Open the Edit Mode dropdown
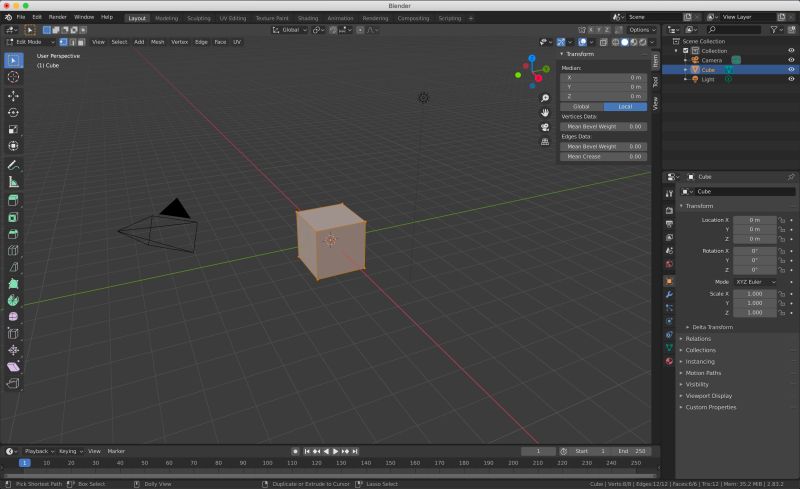This screenshot has width=800, height=489. point(30,42)
